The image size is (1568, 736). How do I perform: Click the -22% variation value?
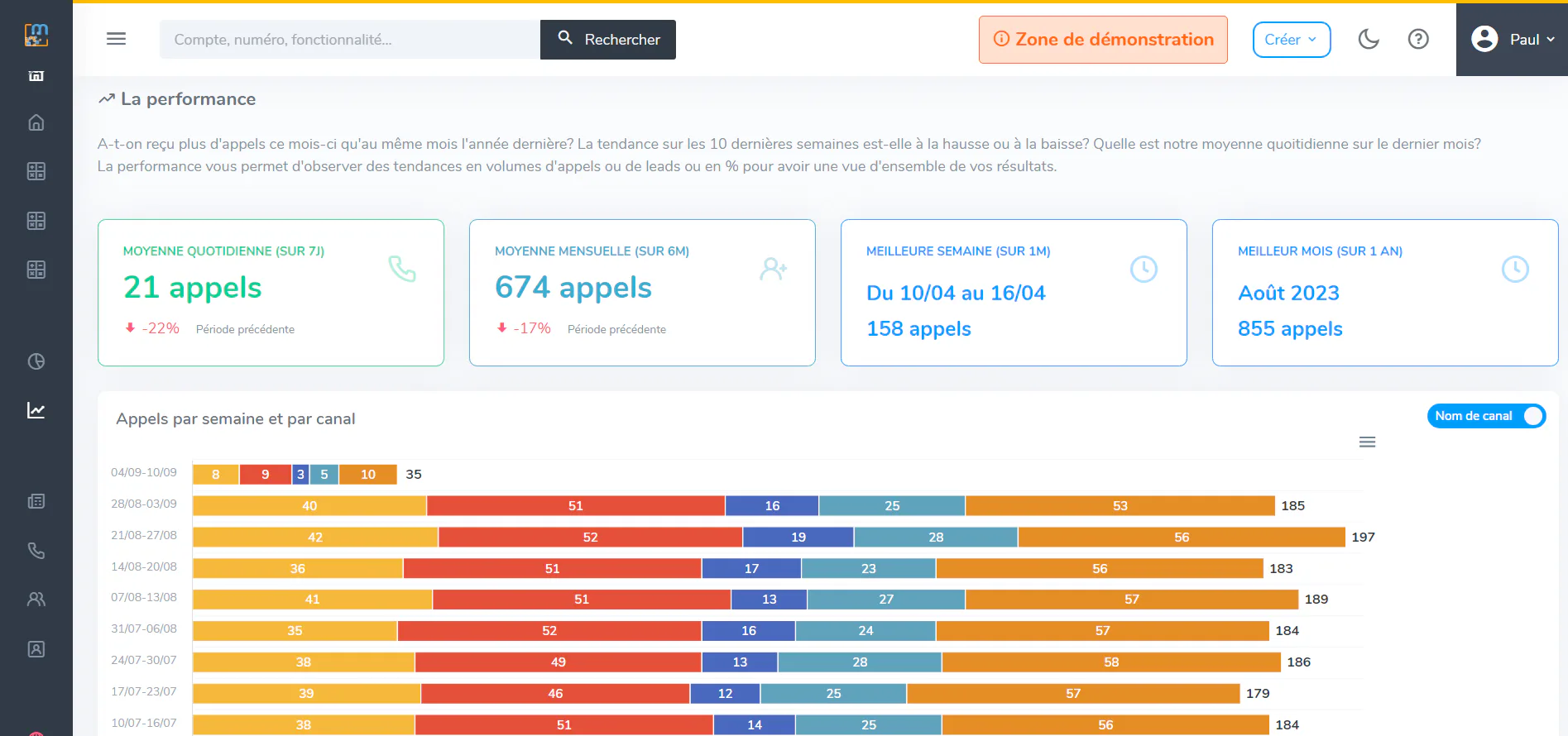click(x=161, y=328)
